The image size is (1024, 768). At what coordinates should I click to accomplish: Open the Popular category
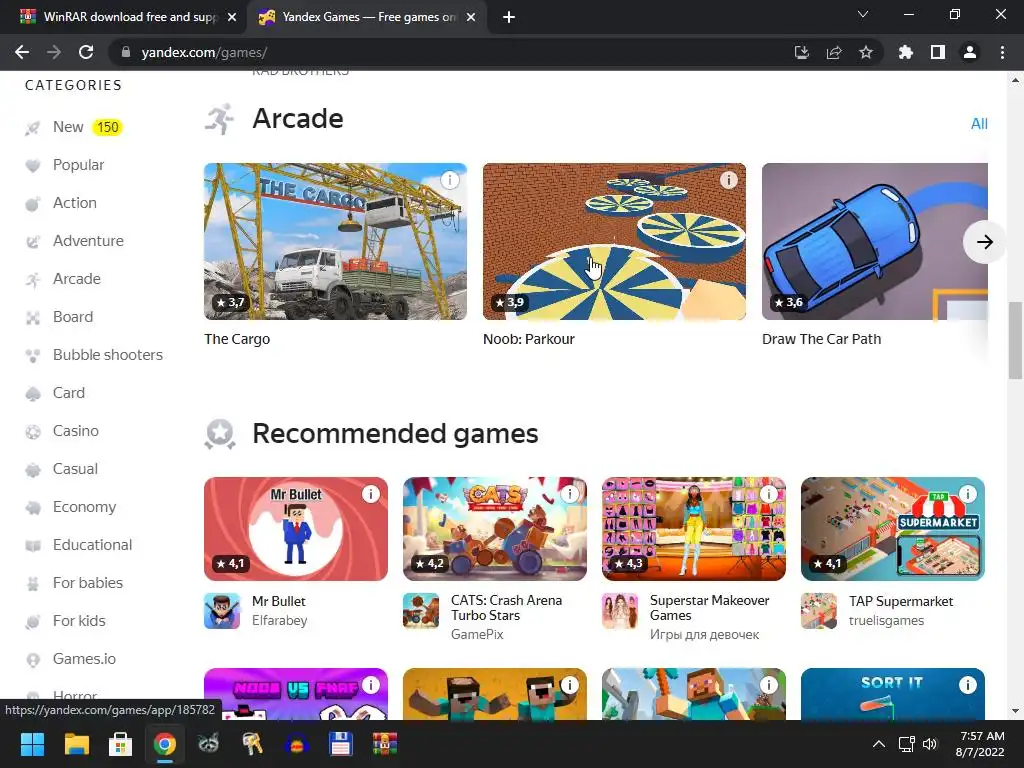pos(78,165)
